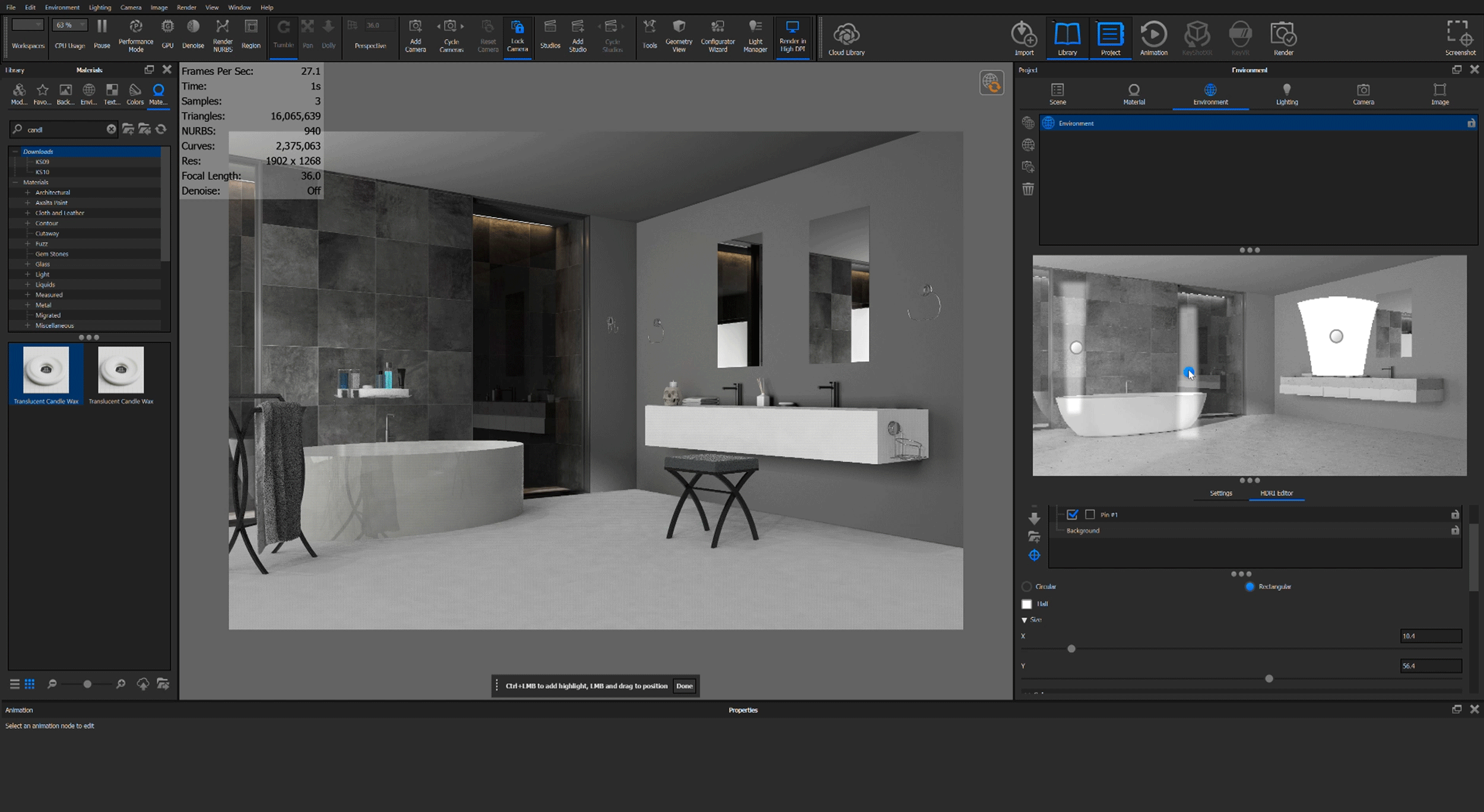Viewport: 1484px width, 812px height.
Task: Open the Textures library icon
Action: click(x=112, y=94)
